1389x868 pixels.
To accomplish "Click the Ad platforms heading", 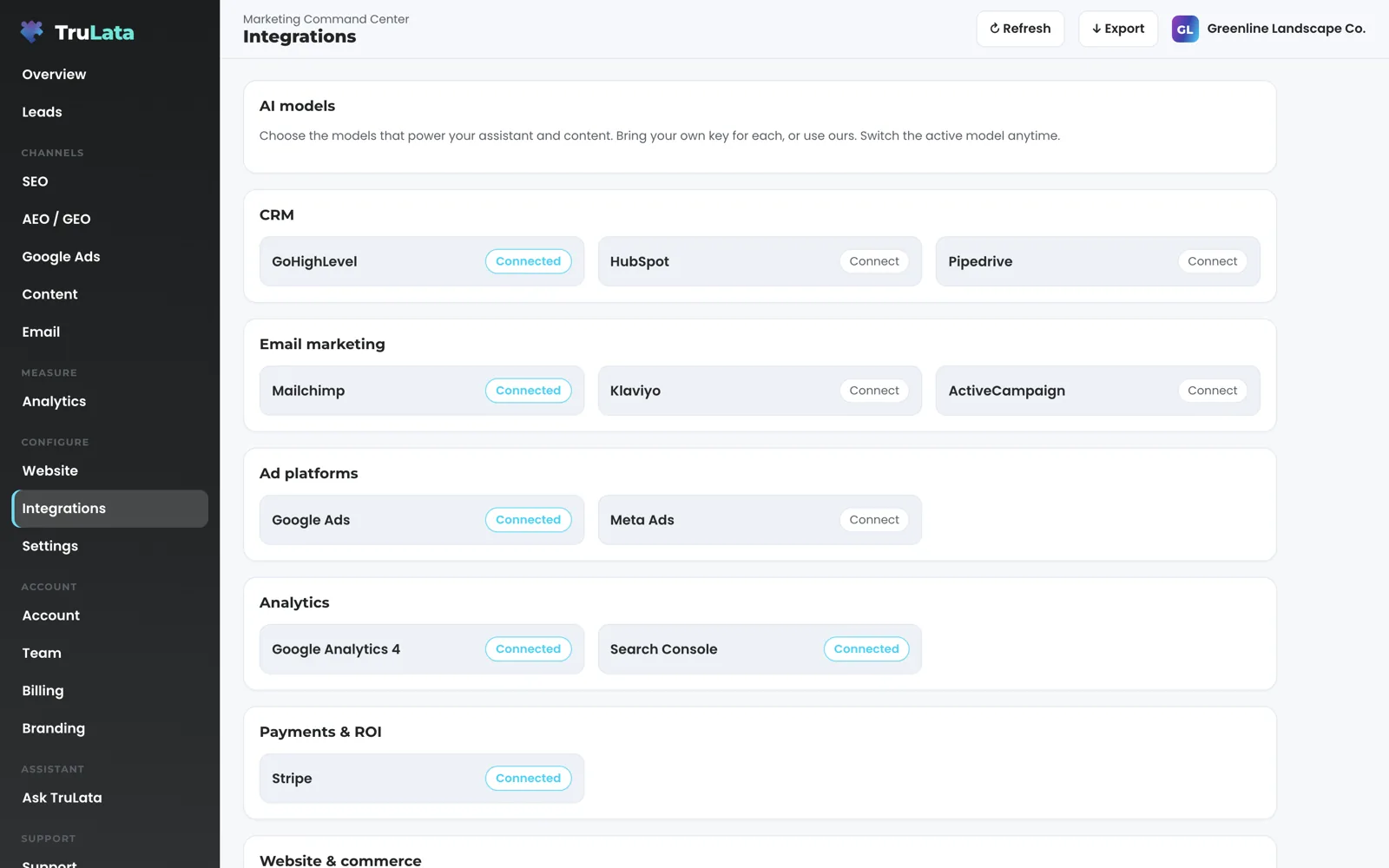I will (308, 473).
